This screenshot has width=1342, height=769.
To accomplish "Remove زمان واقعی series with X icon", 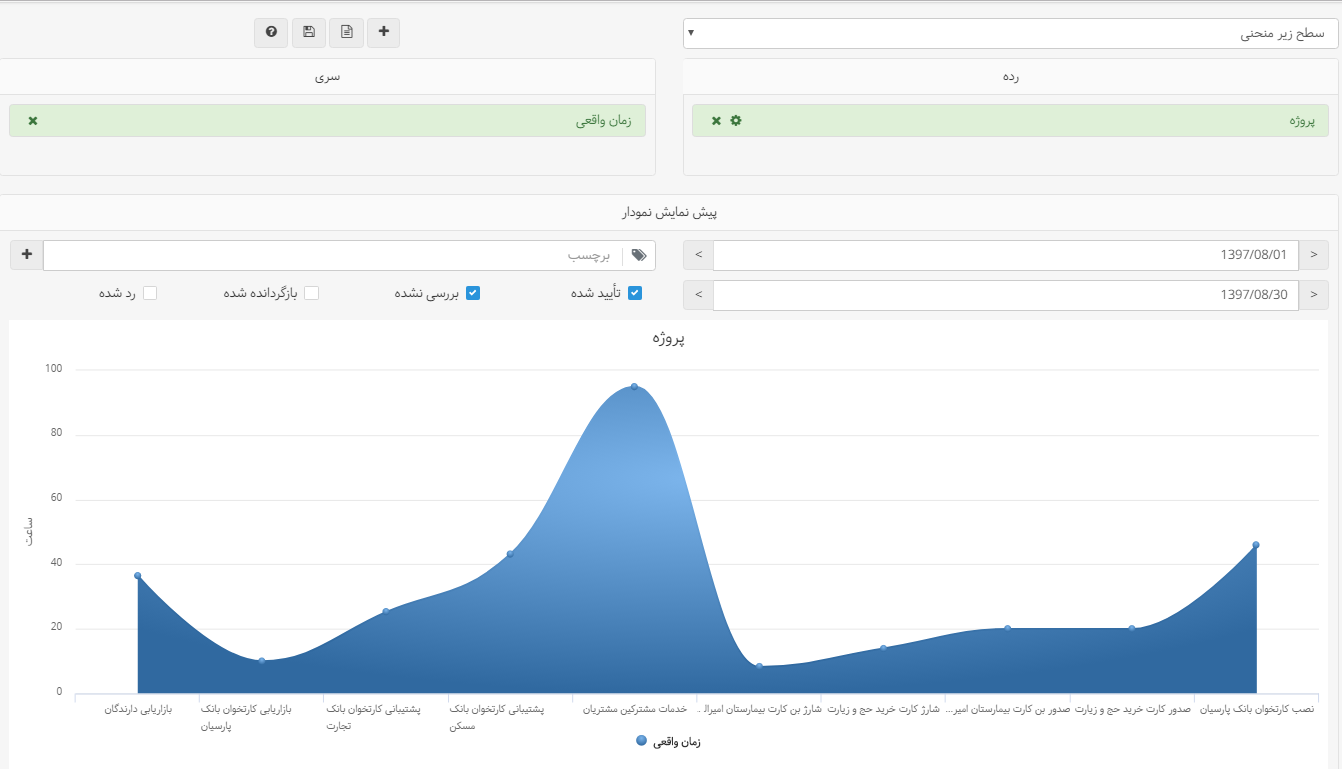I will point(33,121).
